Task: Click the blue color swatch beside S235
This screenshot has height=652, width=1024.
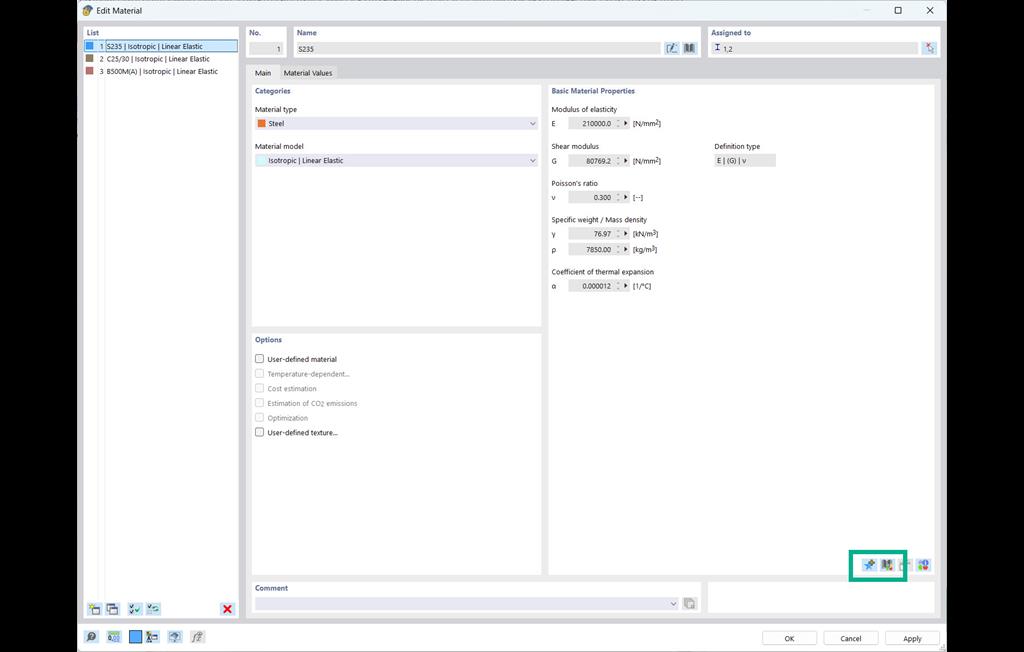Action: pyautogui.click(x=89, y=45)
